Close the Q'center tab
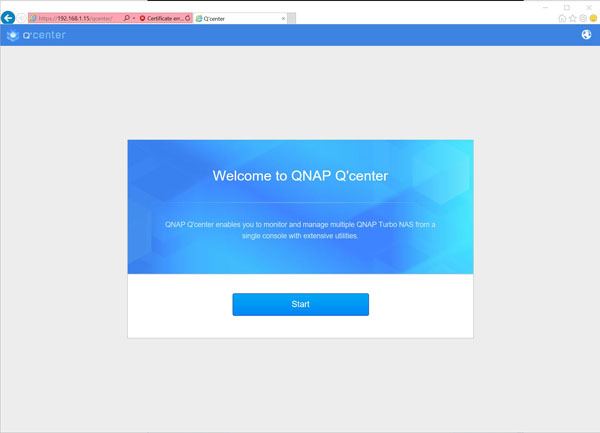Screen dimensions: 600x433 tap(283, 18)
